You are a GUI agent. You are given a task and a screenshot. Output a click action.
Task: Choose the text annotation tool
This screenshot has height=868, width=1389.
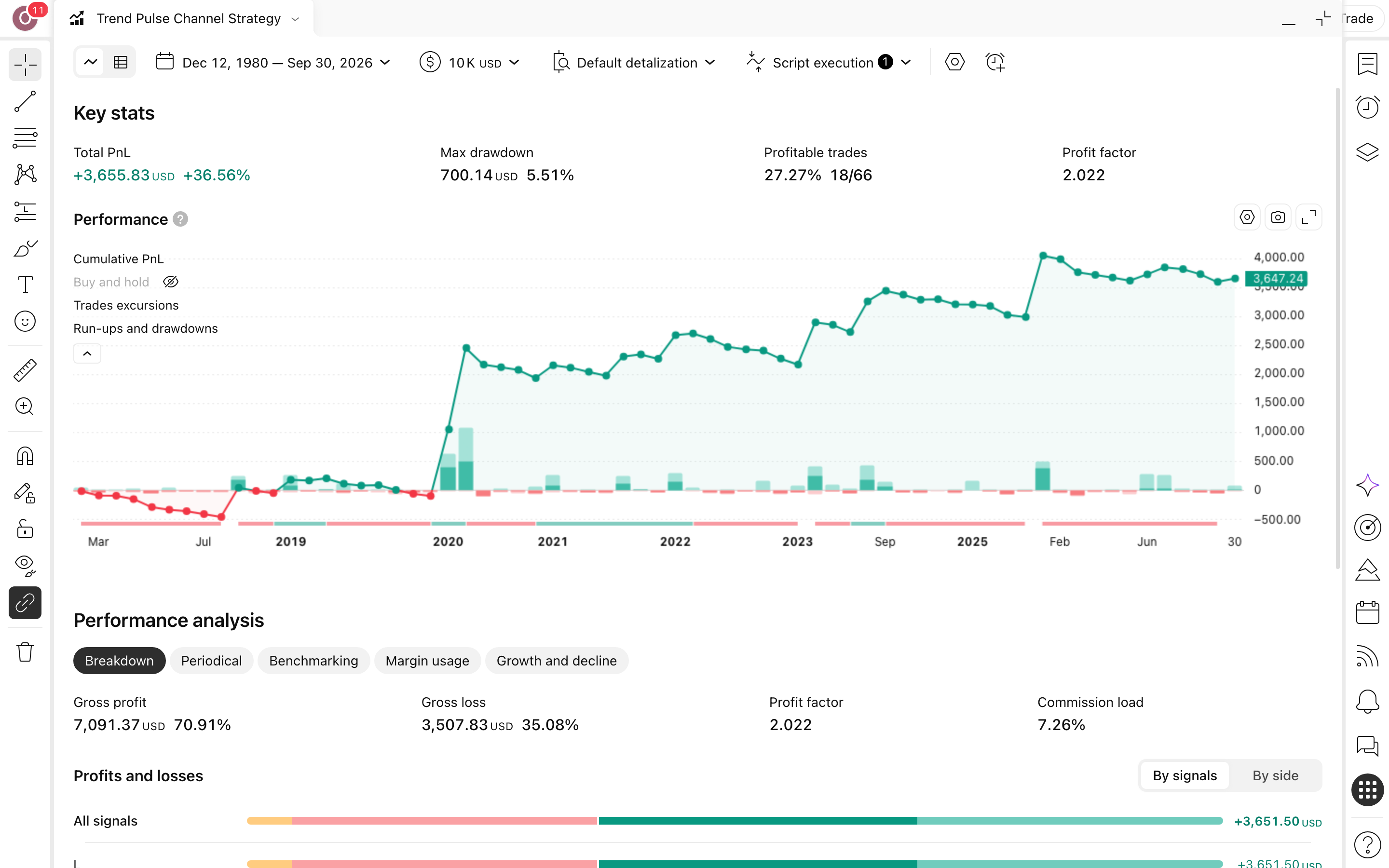tap(25, 284)
